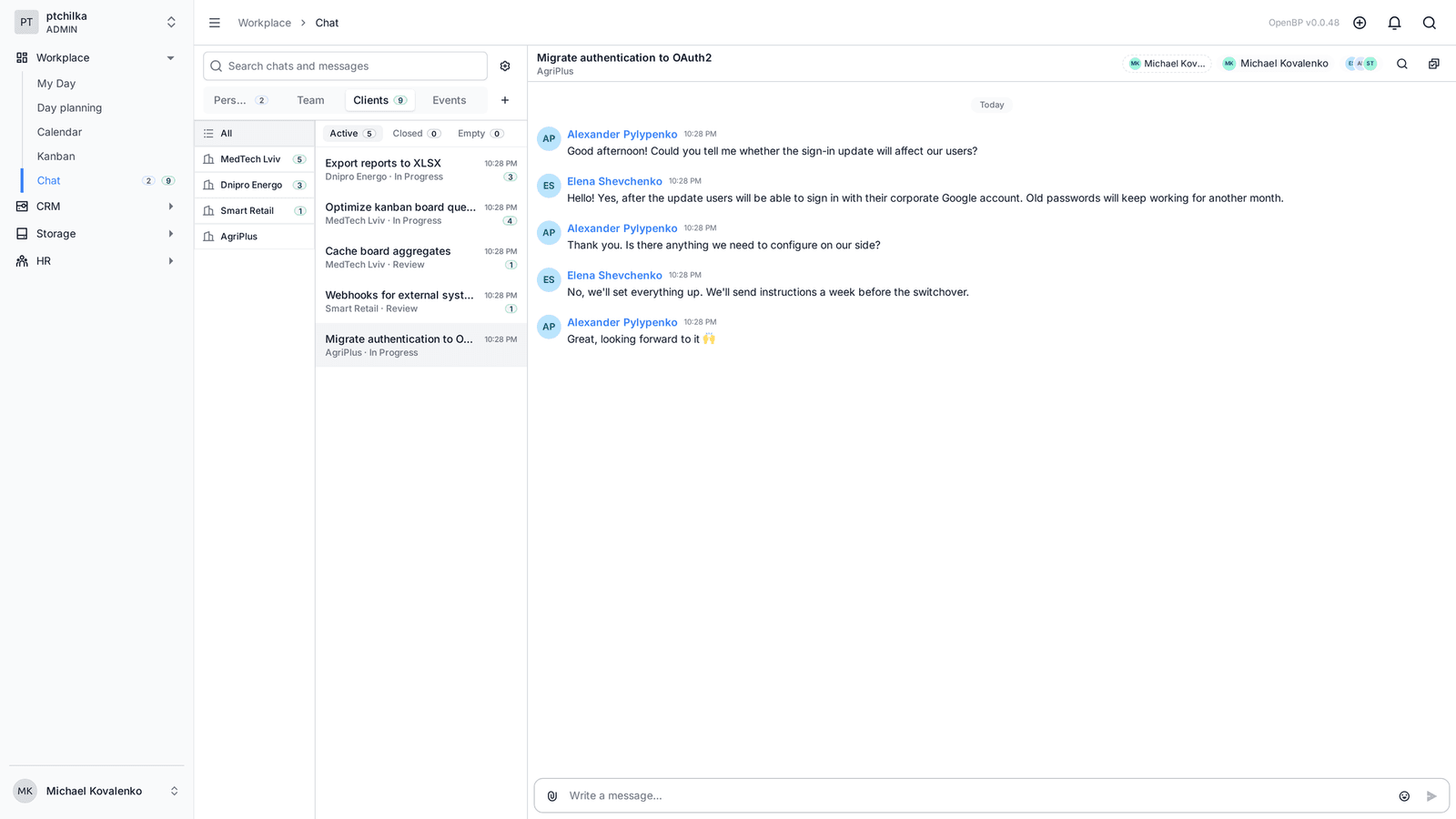Screen dimensions: 1456x819
Task: Click the AP avatar on first message
Action: [x=549, y=138]
